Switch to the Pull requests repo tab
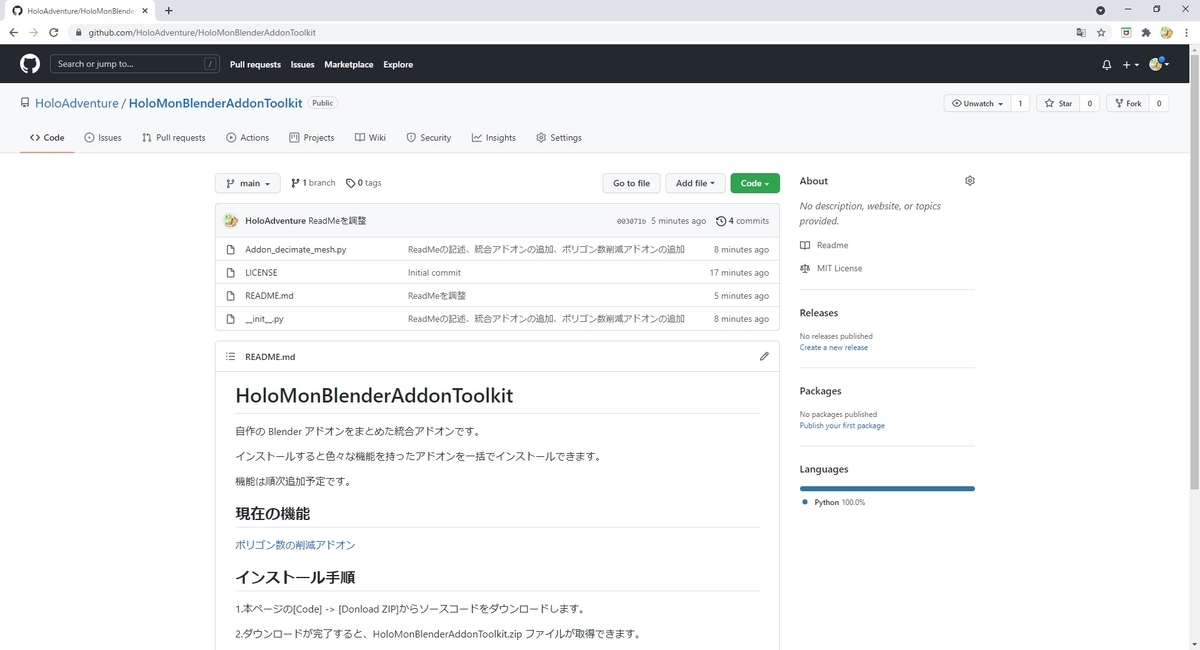The image size is (1200, 650). pyautogui.click(x=174, y=138)
